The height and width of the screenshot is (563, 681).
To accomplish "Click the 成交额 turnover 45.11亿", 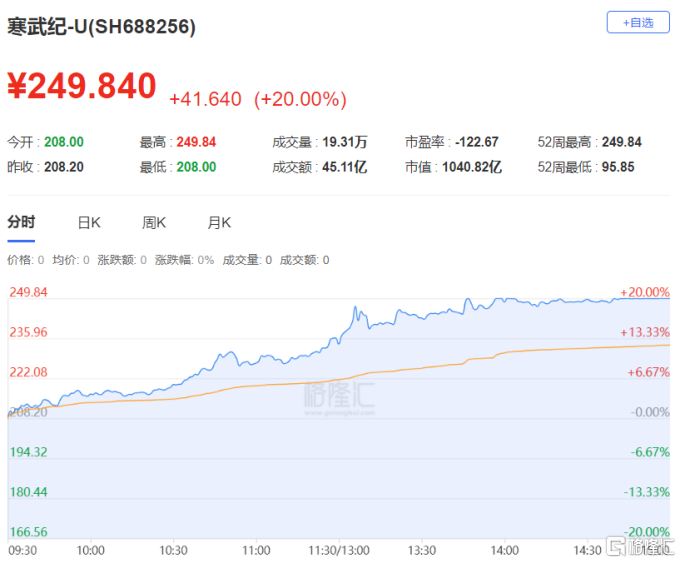I will coord(345,167).
